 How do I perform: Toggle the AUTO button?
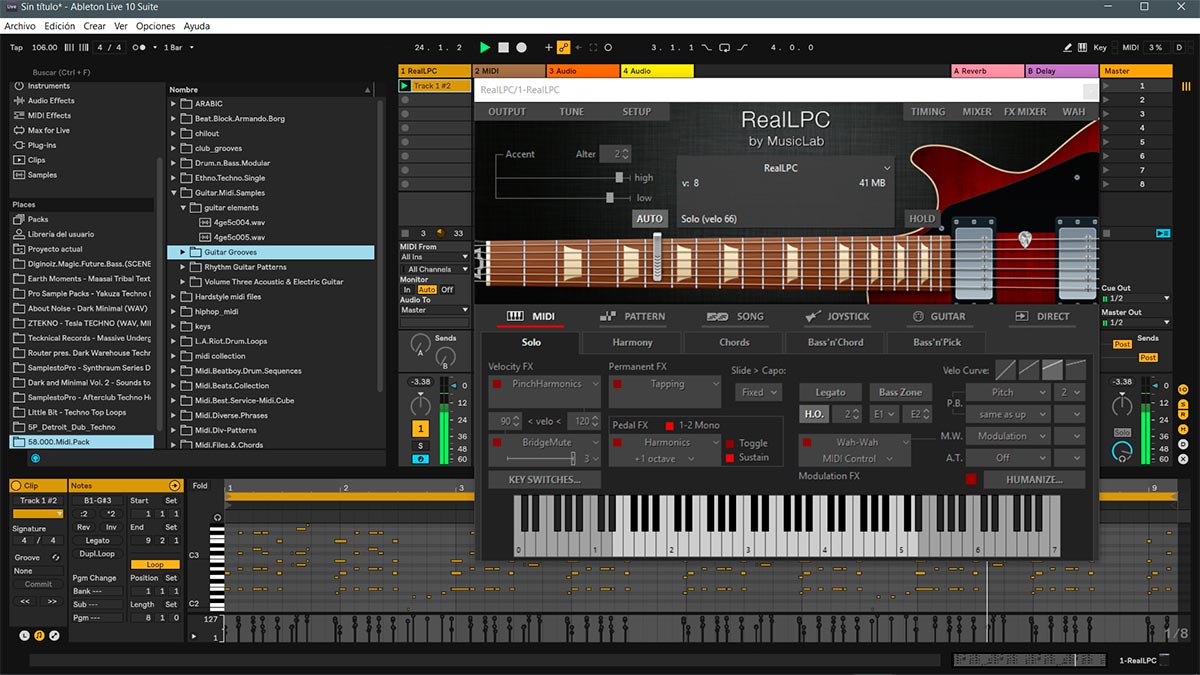coord(649,218)
